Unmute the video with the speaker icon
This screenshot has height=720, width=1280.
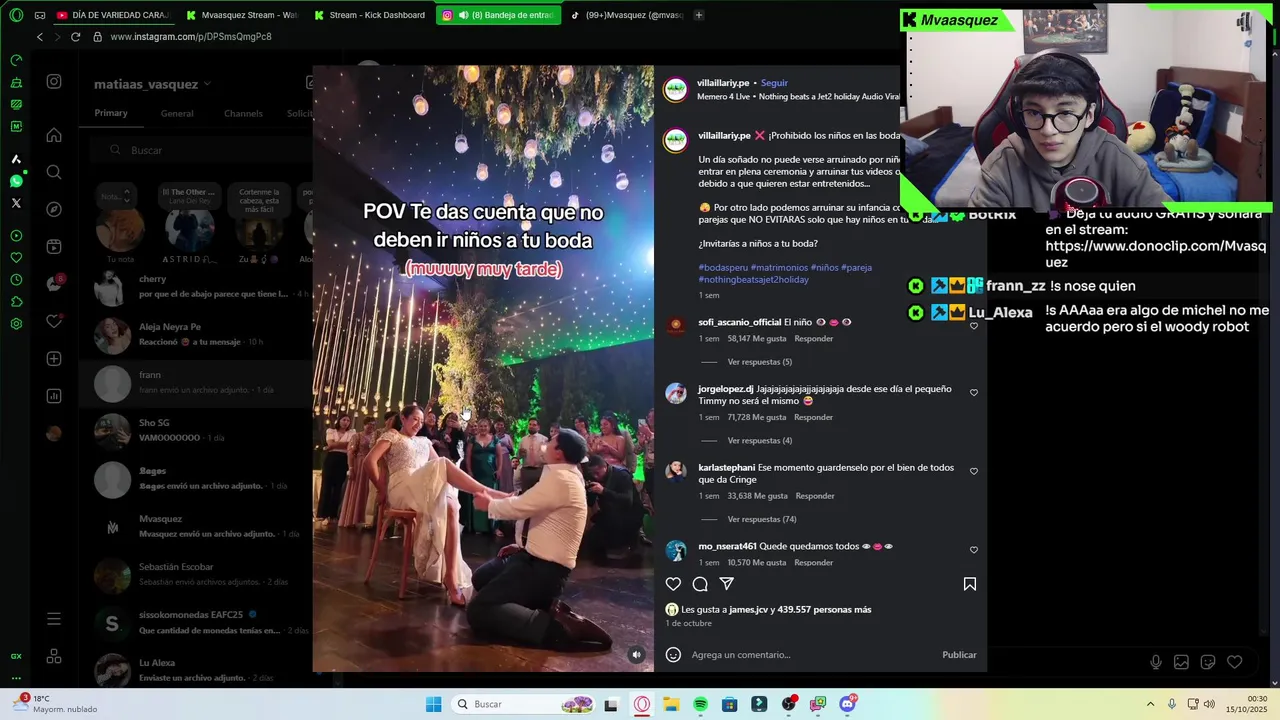(x=636, y=655)
